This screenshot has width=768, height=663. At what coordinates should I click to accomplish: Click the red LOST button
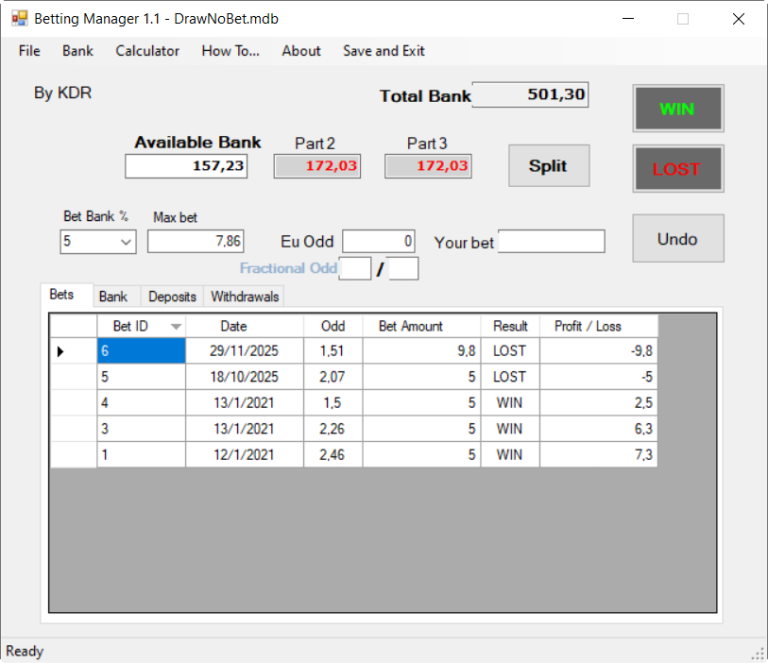click(x=677, y=169)
